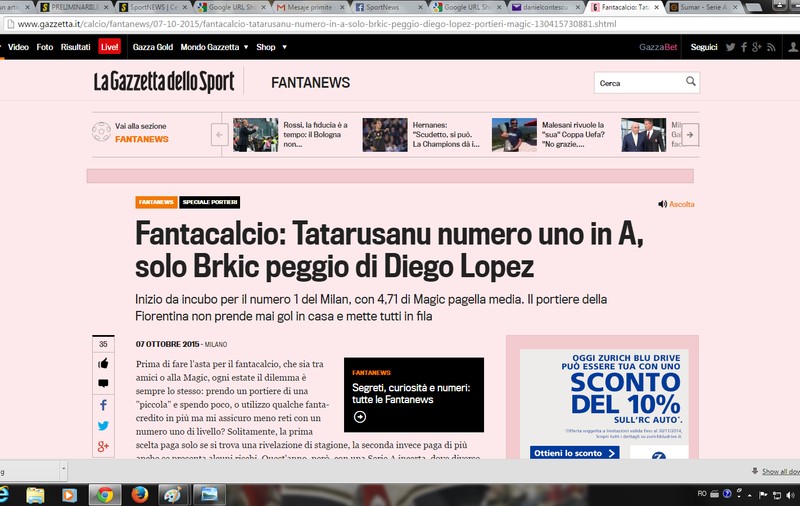Switch to Facebook SportNews browser tab
The width and height of the screenshot is (800, 506).
pos(389,7)
